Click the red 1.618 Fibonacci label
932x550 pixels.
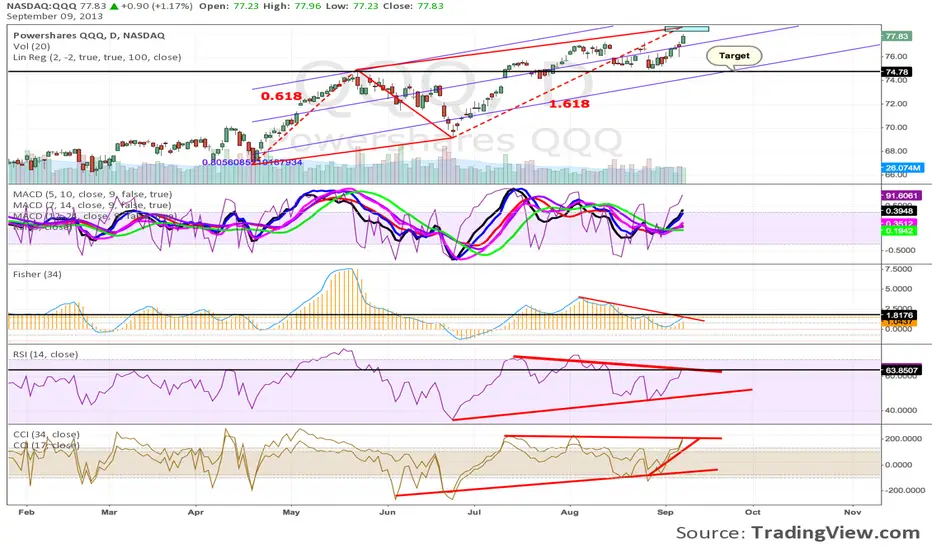pyautogui.click(x=569, y=103)
